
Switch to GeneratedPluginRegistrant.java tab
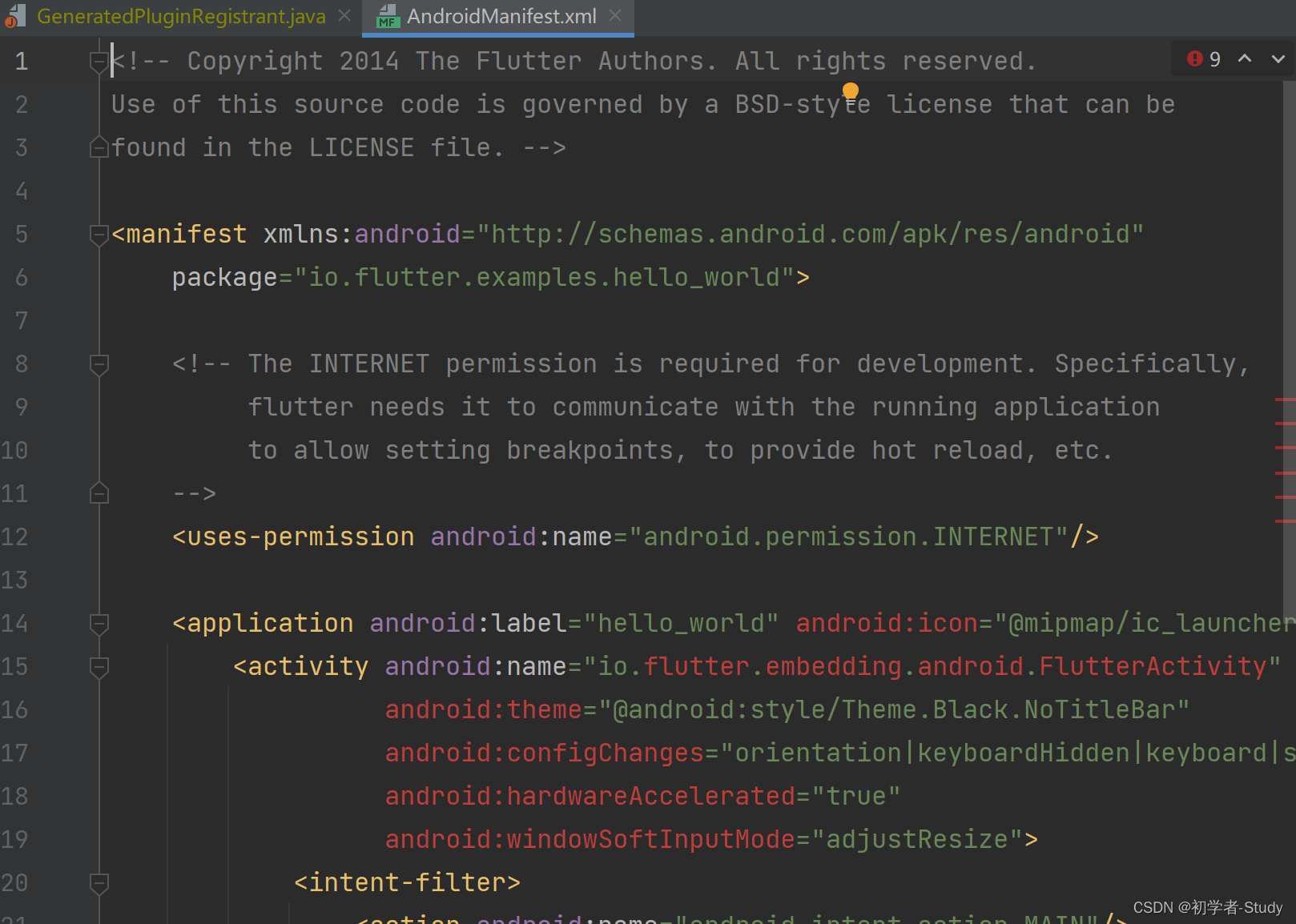tap(181, 16)
